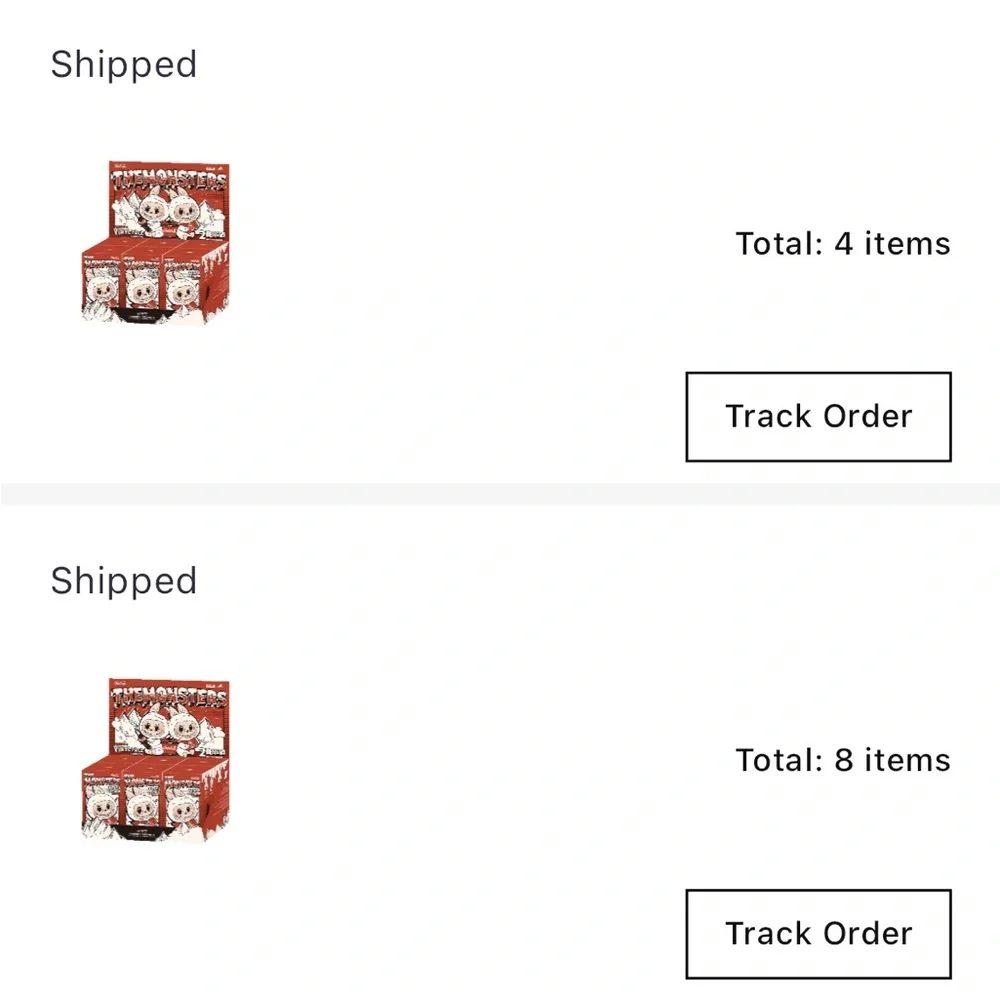1000x1000 pixels.
Task: Select the "Total: 4 items" text
Action: click(x=842, y=243)
